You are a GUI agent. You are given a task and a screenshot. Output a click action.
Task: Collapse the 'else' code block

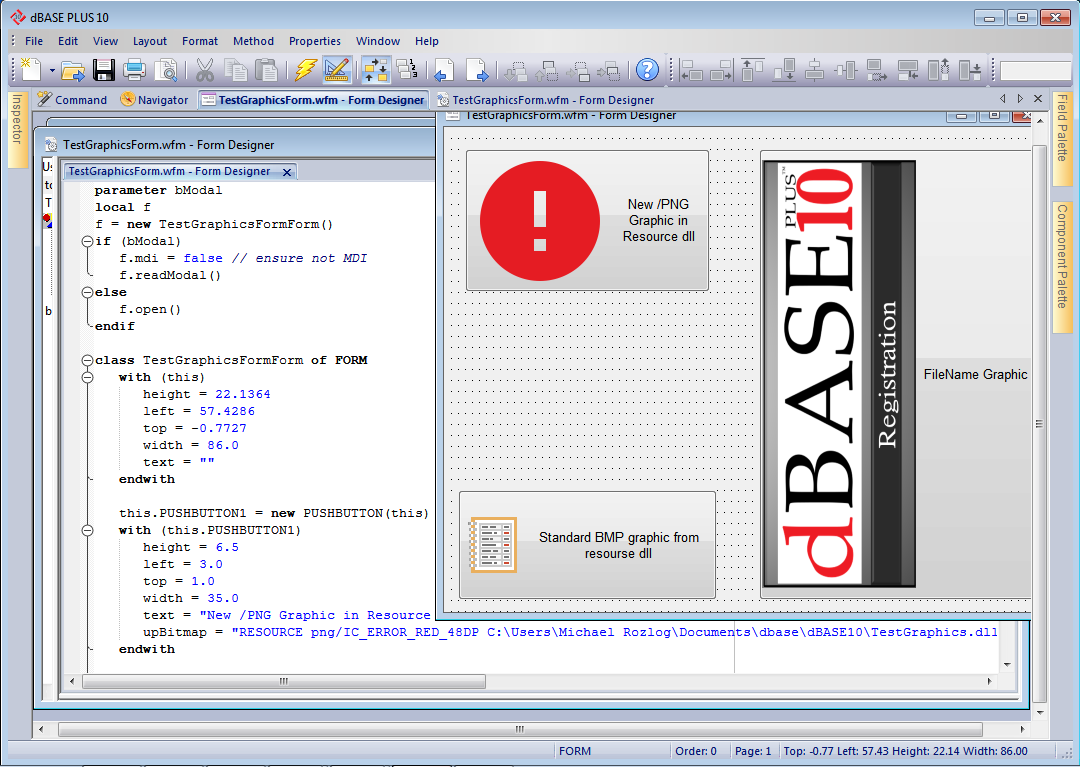coord(87,293)
